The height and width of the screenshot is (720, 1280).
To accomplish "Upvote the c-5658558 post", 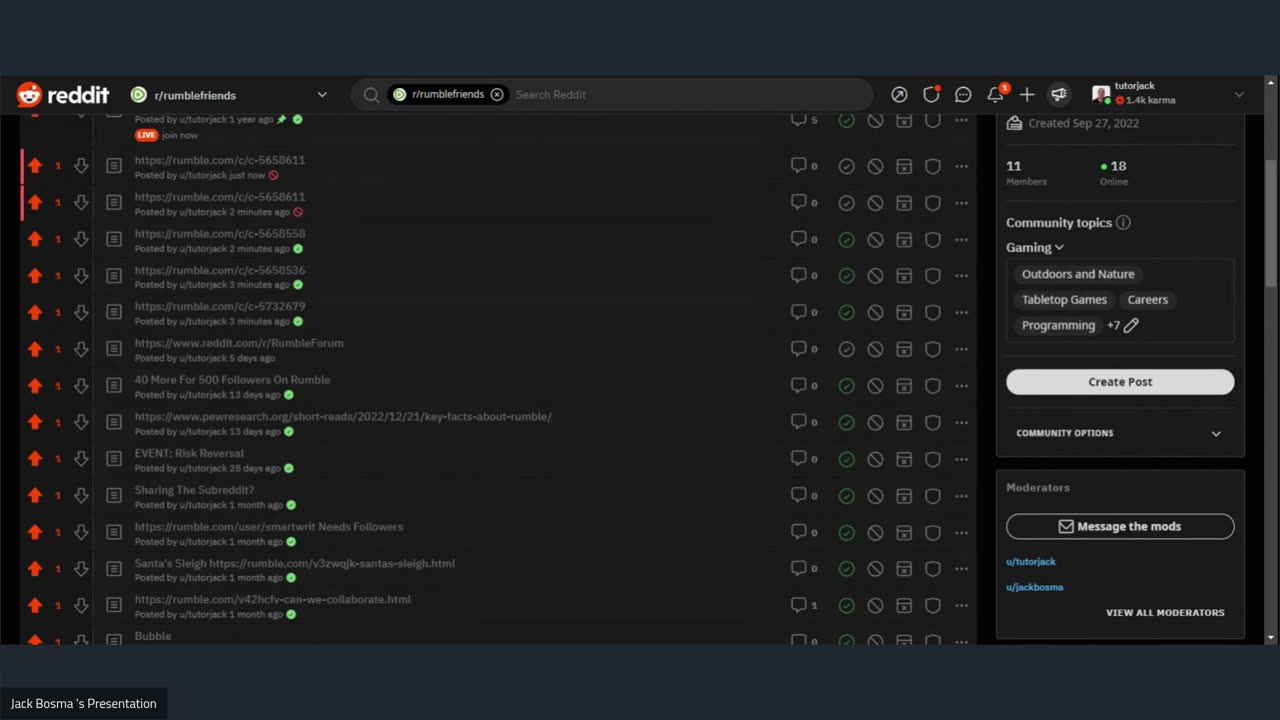I will point(35,240).
